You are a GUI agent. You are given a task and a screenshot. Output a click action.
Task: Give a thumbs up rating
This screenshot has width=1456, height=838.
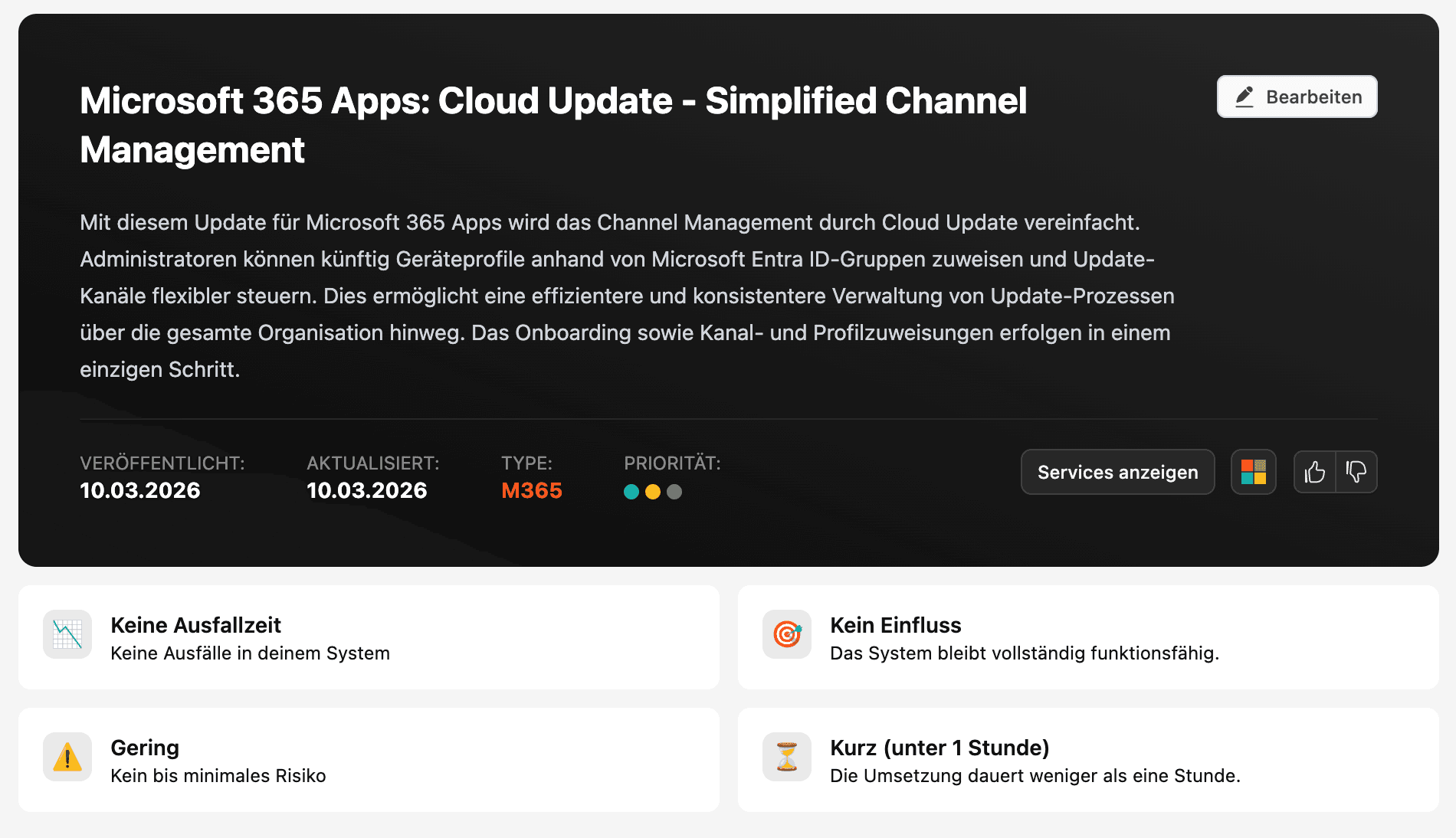1314,472
